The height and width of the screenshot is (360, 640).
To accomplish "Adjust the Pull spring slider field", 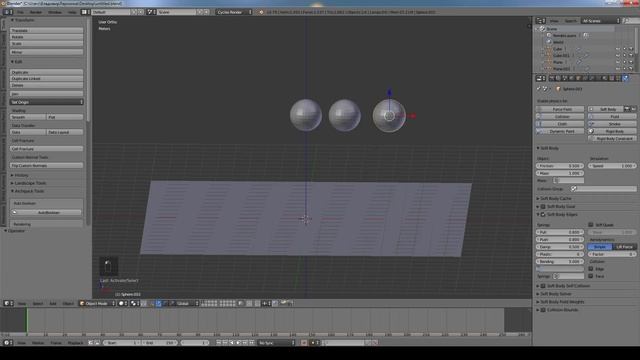I will coord(560,232).
